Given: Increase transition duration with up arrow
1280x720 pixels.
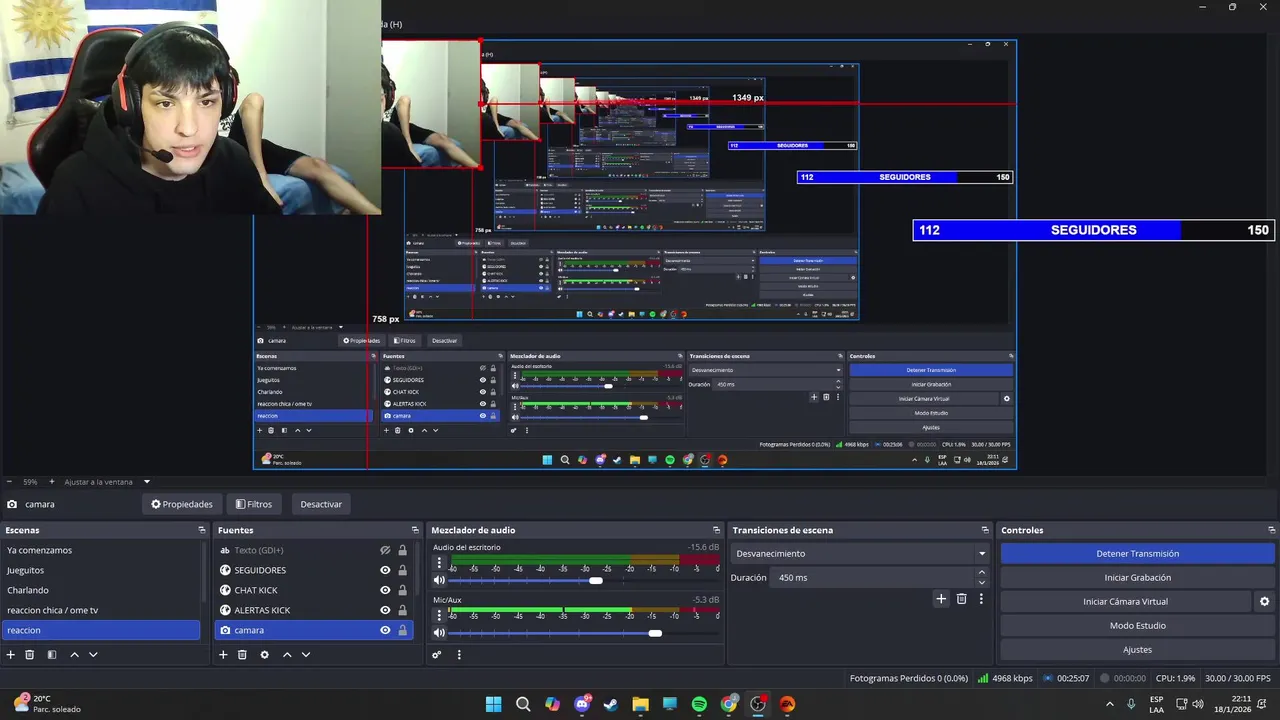Looking at the screenshot, I should pos(981,572).
